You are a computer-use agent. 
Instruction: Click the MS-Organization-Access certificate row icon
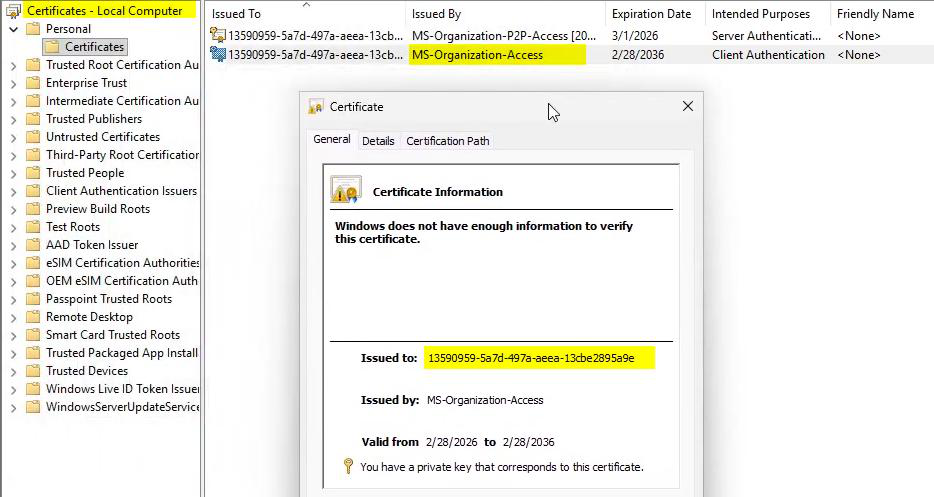tap(218, 55)
